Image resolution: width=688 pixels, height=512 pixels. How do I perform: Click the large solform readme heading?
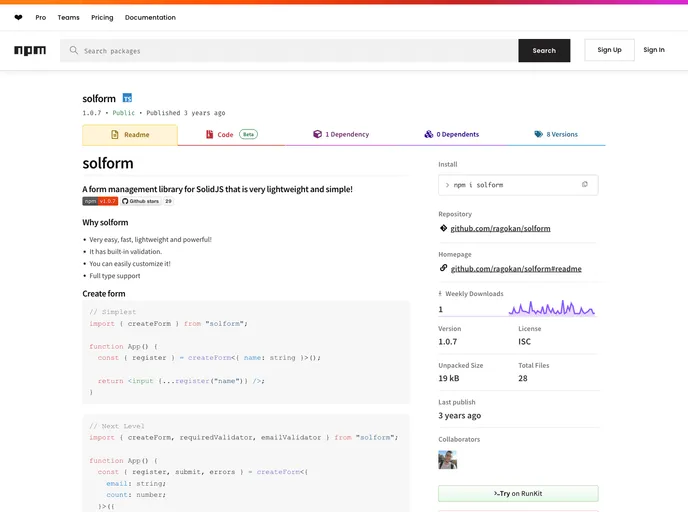(x=108, y=163)
